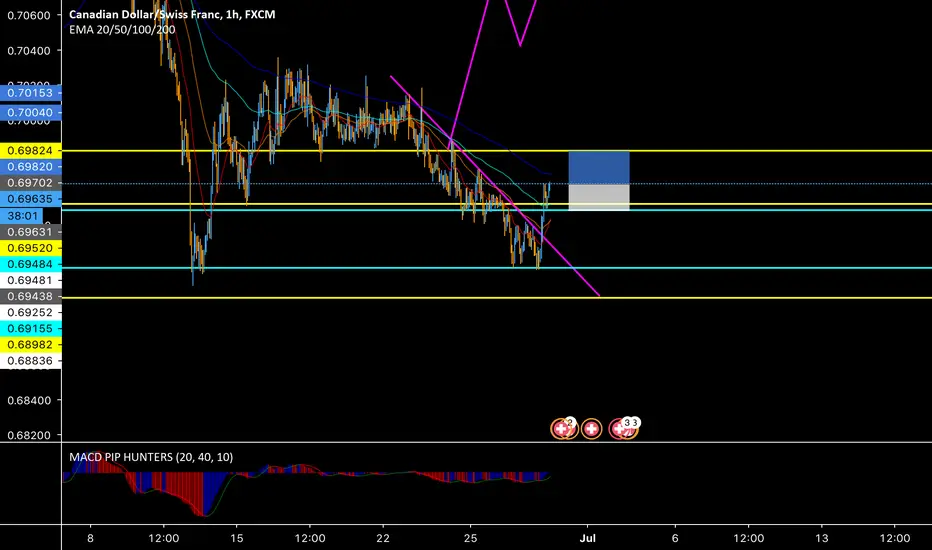Screen dimensions: 932x550
Task: Select the cyan 0.69155 price label
Action: pos(30,328)
